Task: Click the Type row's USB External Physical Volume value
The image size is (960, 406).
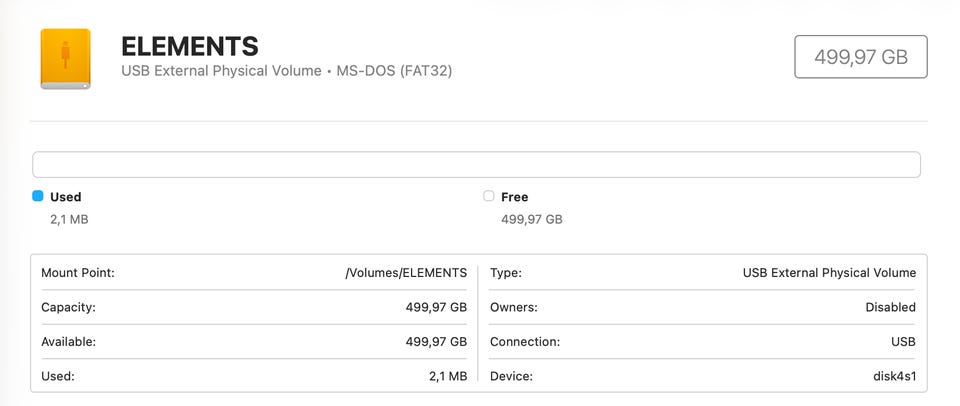Action: (830, 273)
